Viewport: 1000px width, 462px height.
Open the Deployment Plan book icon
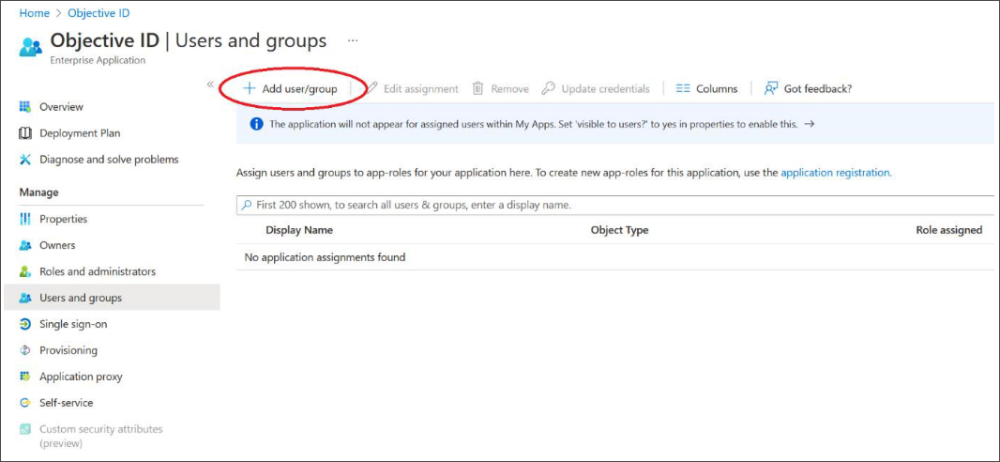[26, 133]
